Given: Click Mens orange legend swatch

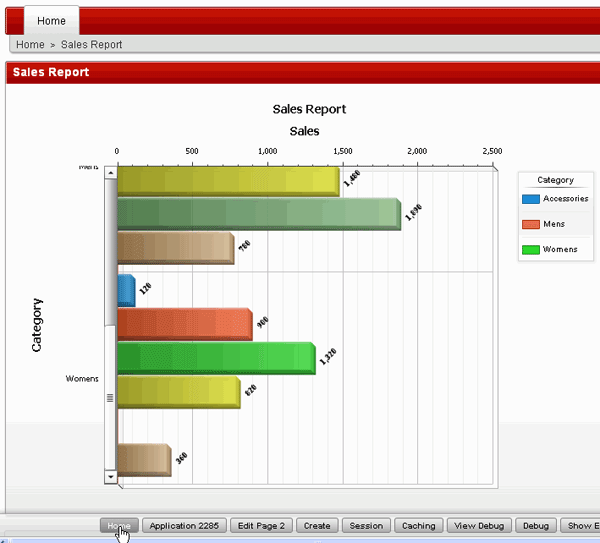Looking at the screenshot, I should 531,224.
